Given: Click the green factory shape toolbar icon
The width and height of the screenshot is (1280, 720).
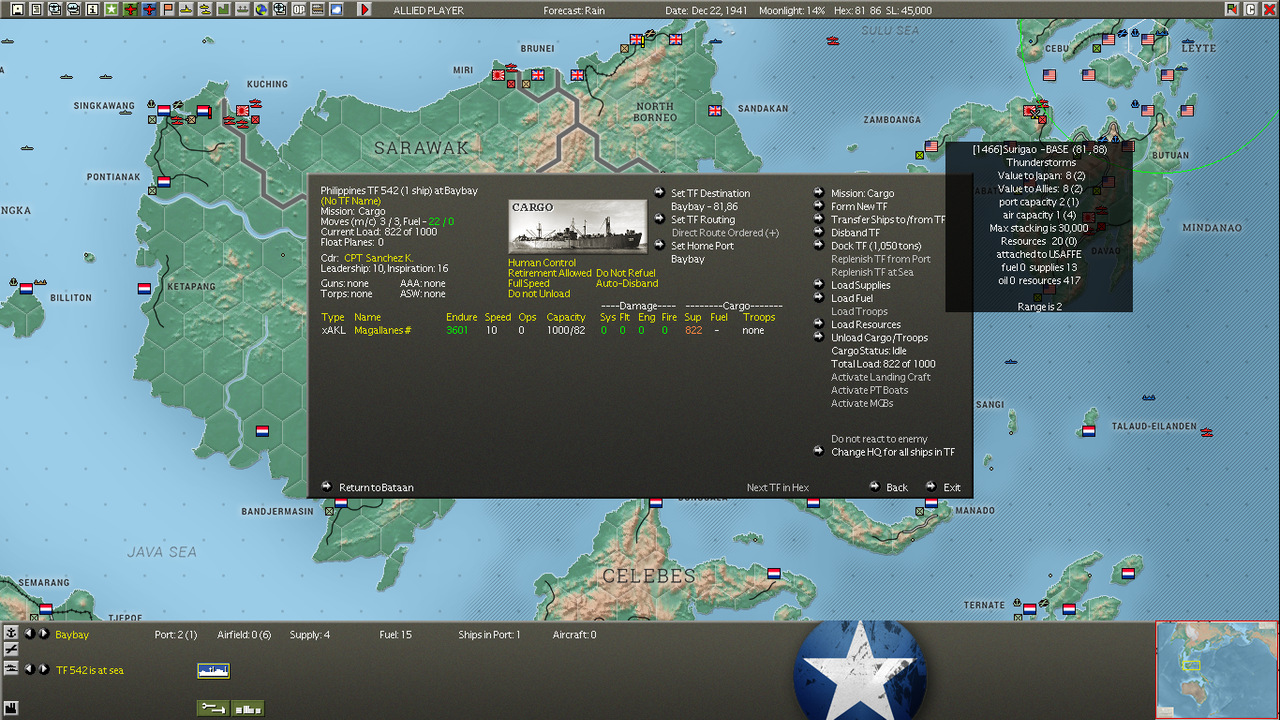Looking at the screenshot, I should click(x=223, y=9).
